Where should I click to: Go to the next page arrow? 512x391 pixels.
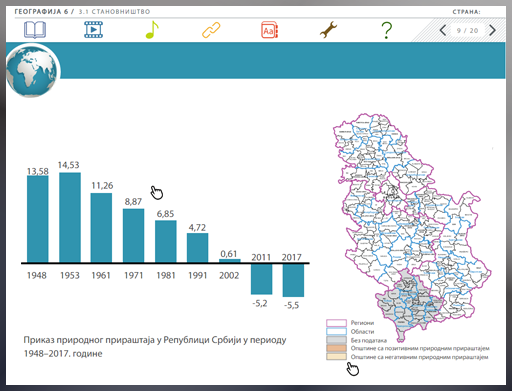(x=492, y=30)
